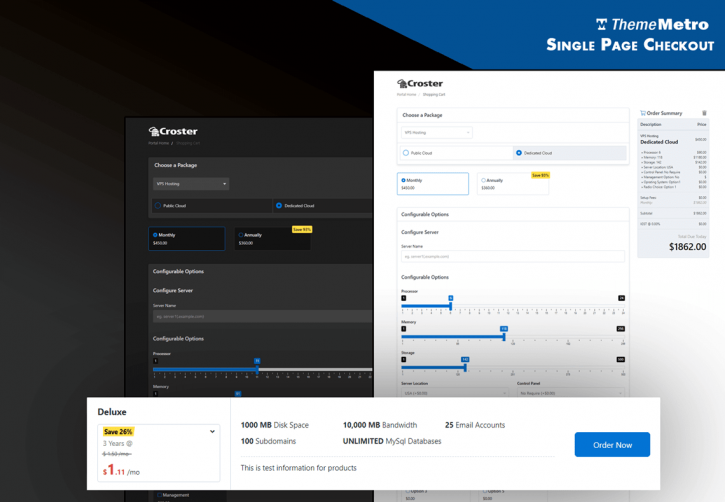Click Portal Home breadcrumb in light theme
This screenshot has width=725, height=502.
[406, 95]
